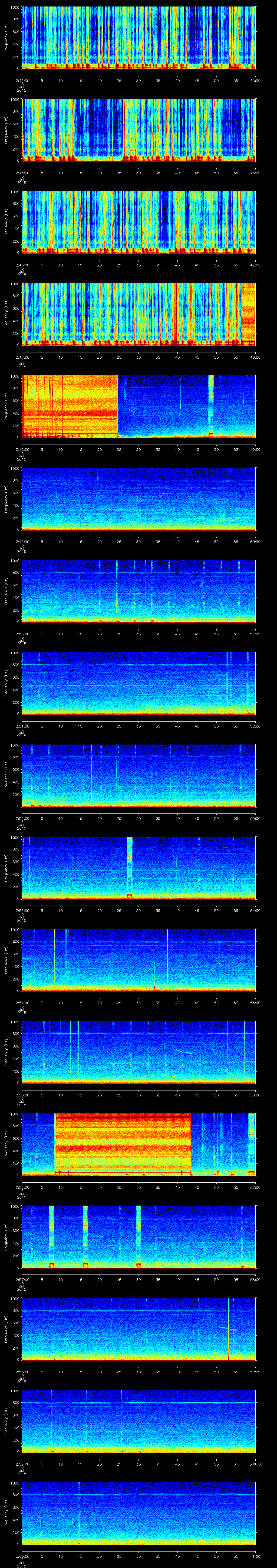The width and height of the screenshot is (277, 1568).
Task: Click the '2:54:00' start time label
Action: [x=22, y=1003]
